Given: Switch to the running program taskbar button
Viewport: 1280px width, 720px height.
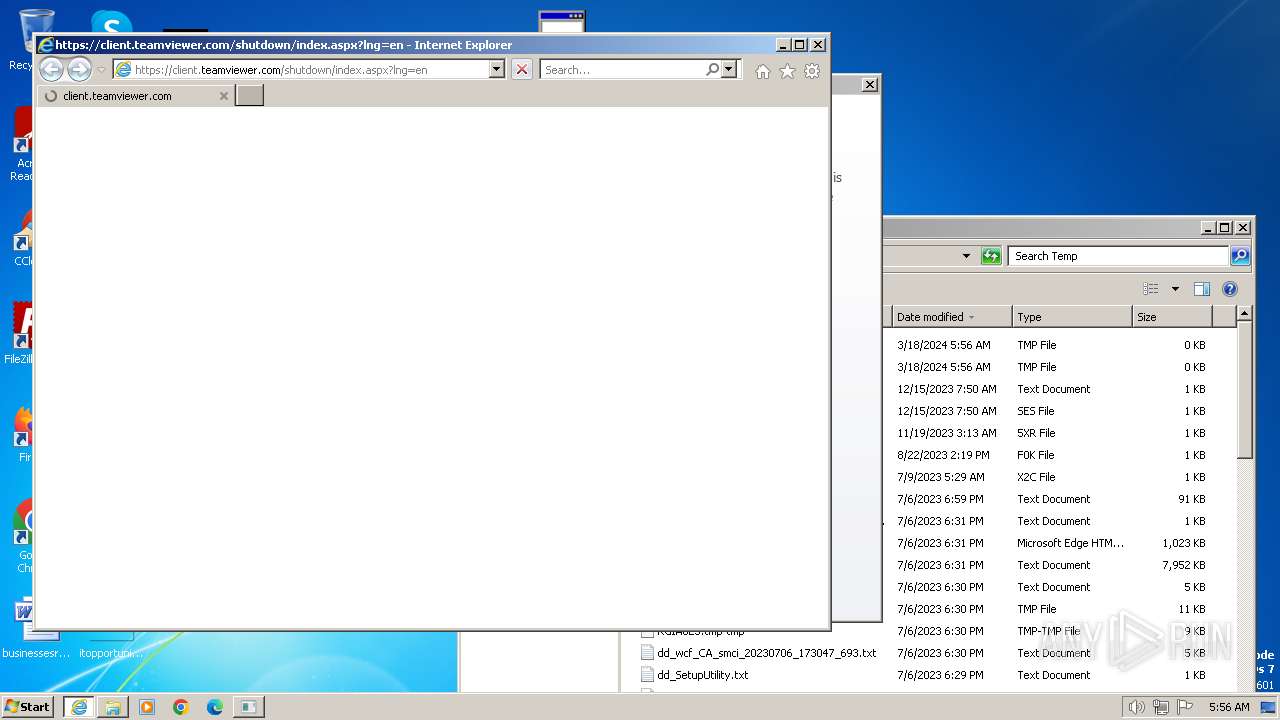Looking at the screenshot, I should point(249,706).
